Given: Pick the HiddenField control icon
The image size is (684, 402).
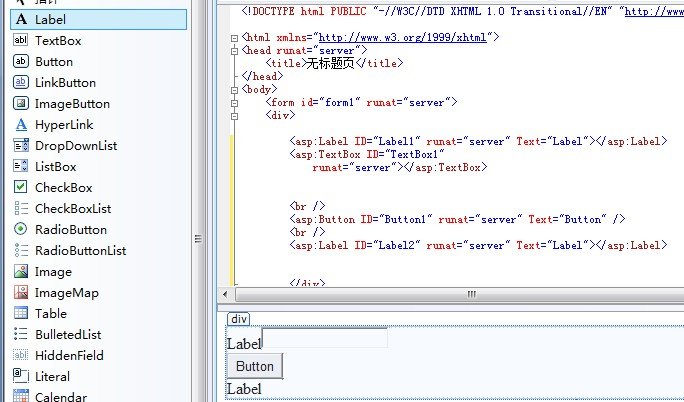Looking at the screenshot, I should (21, 355).
